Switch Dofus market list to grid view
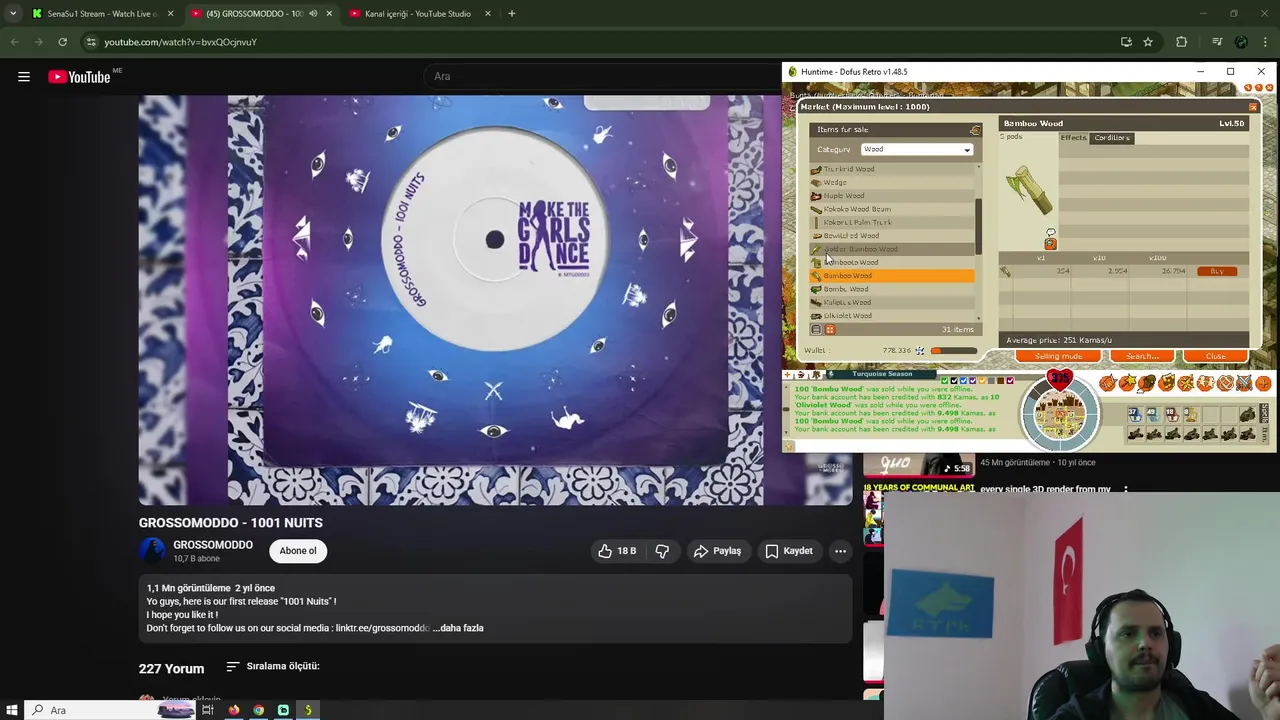Viewport: 1280px width, 720px height. click(829, 330)
